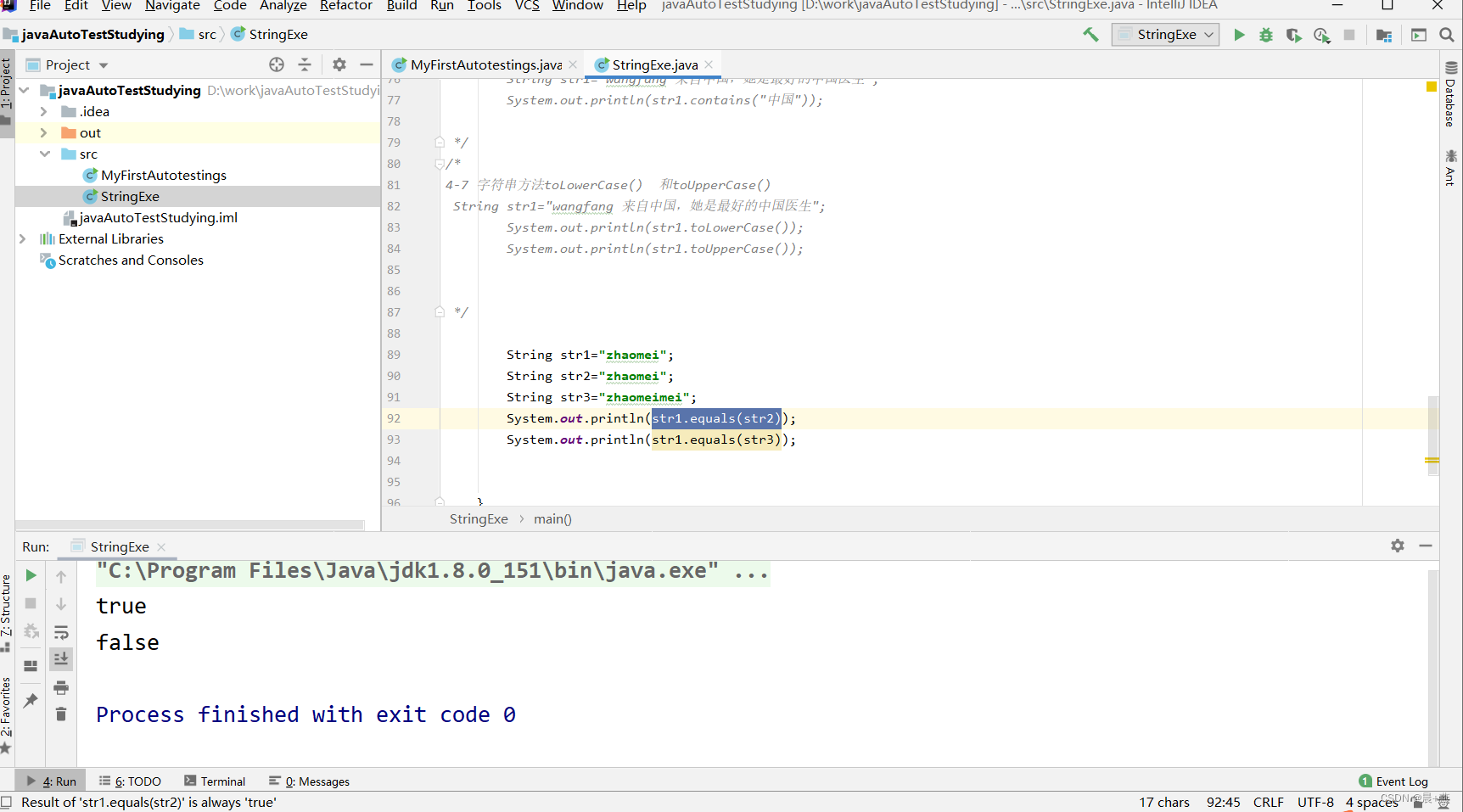Open the VCS menu
Screen dimensions: 1463x812
[527, 6]
